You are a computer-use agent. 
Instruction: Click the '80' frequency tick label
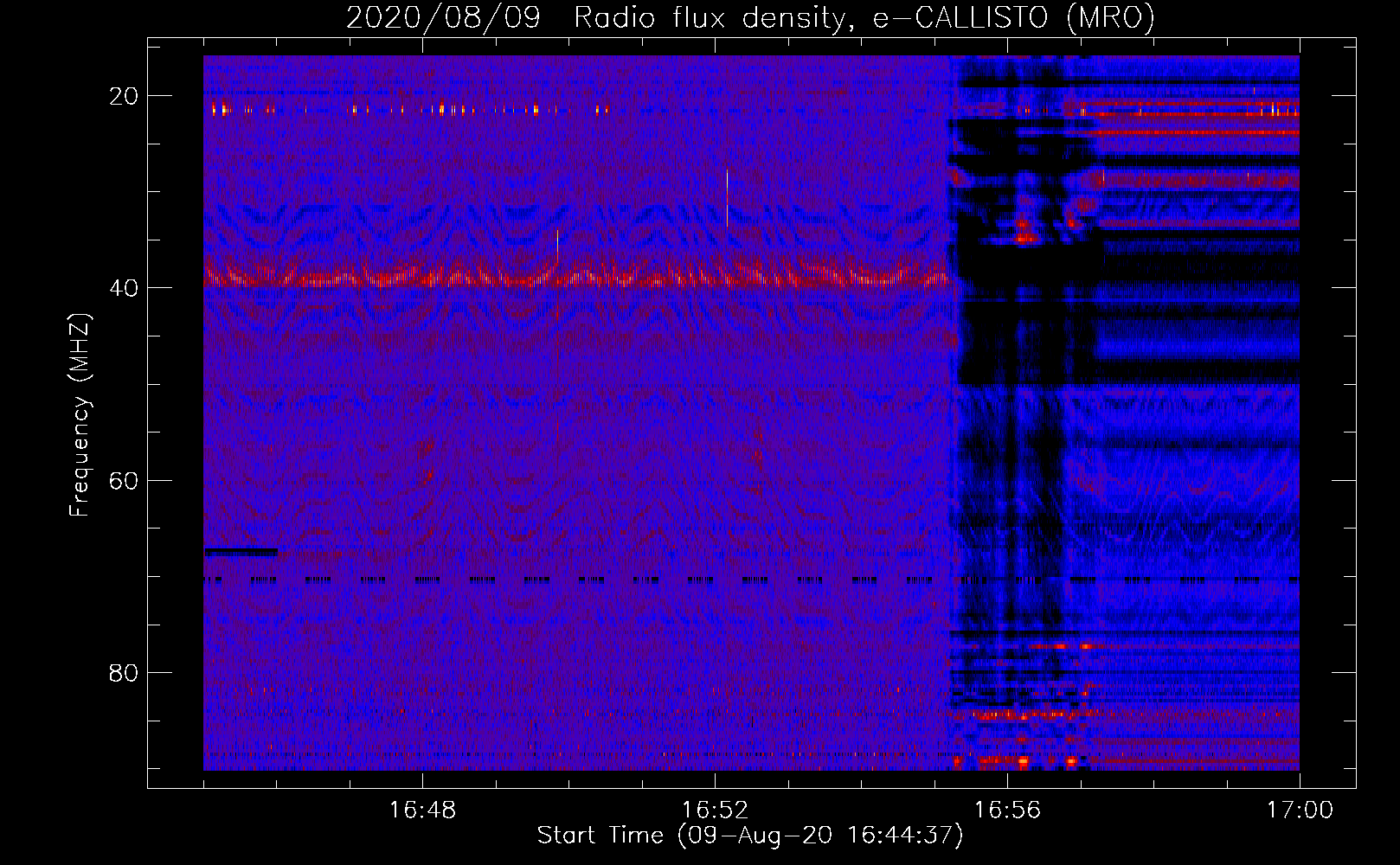tap(124, 672)
